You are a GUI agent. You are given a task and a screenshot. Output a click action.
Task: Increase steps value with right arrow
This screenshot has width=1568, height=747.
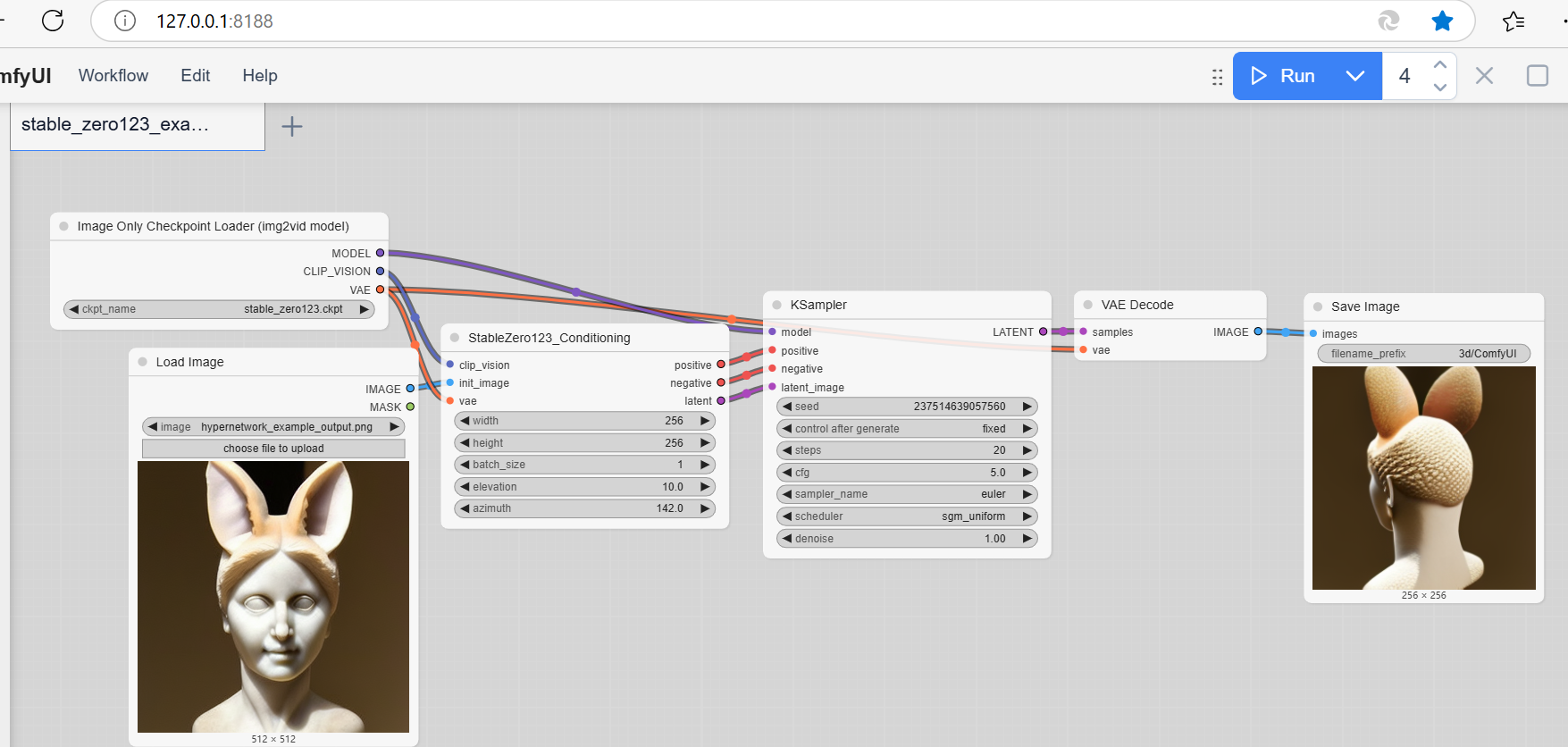pos(1027,450)
